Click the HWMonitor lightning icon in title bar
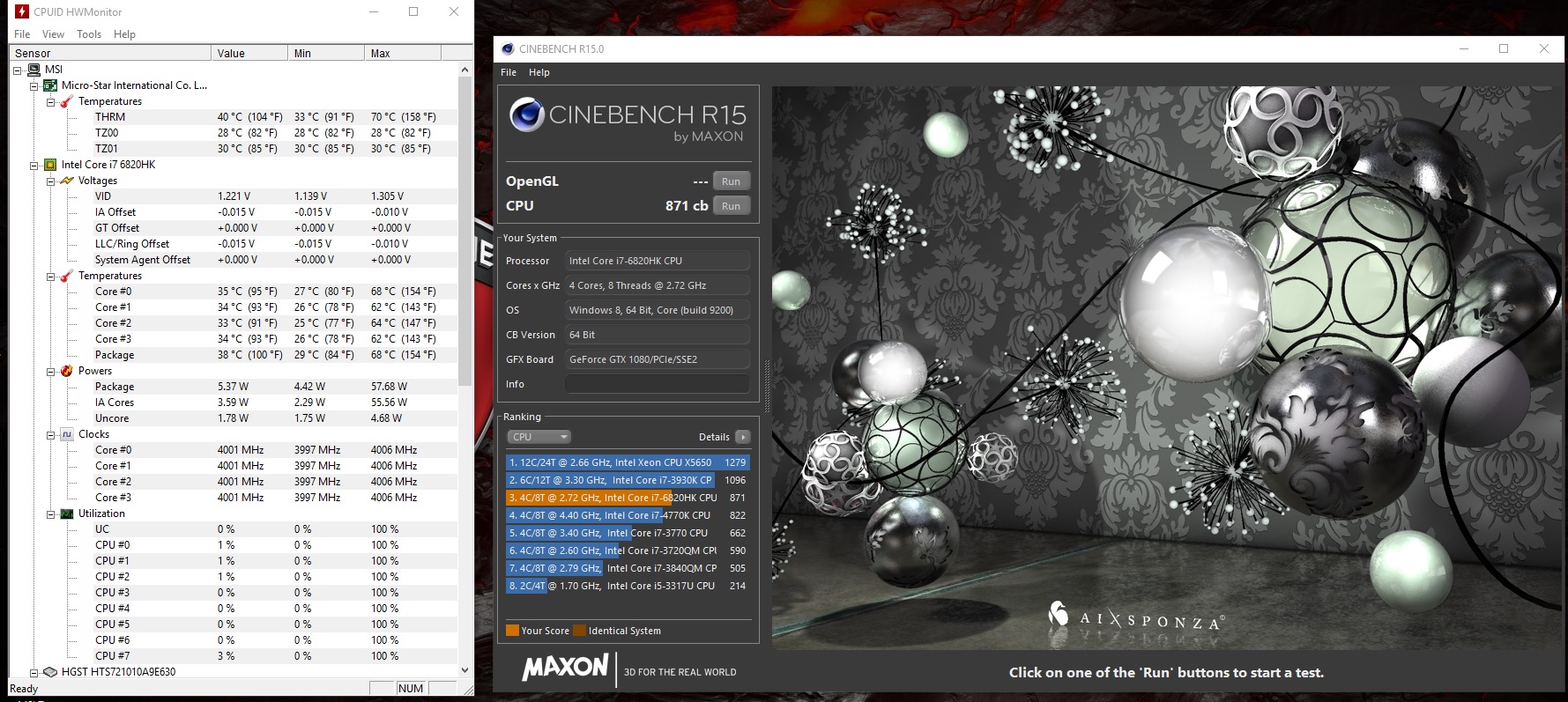Screen dimensions: 1568x702 pos(22,11)
